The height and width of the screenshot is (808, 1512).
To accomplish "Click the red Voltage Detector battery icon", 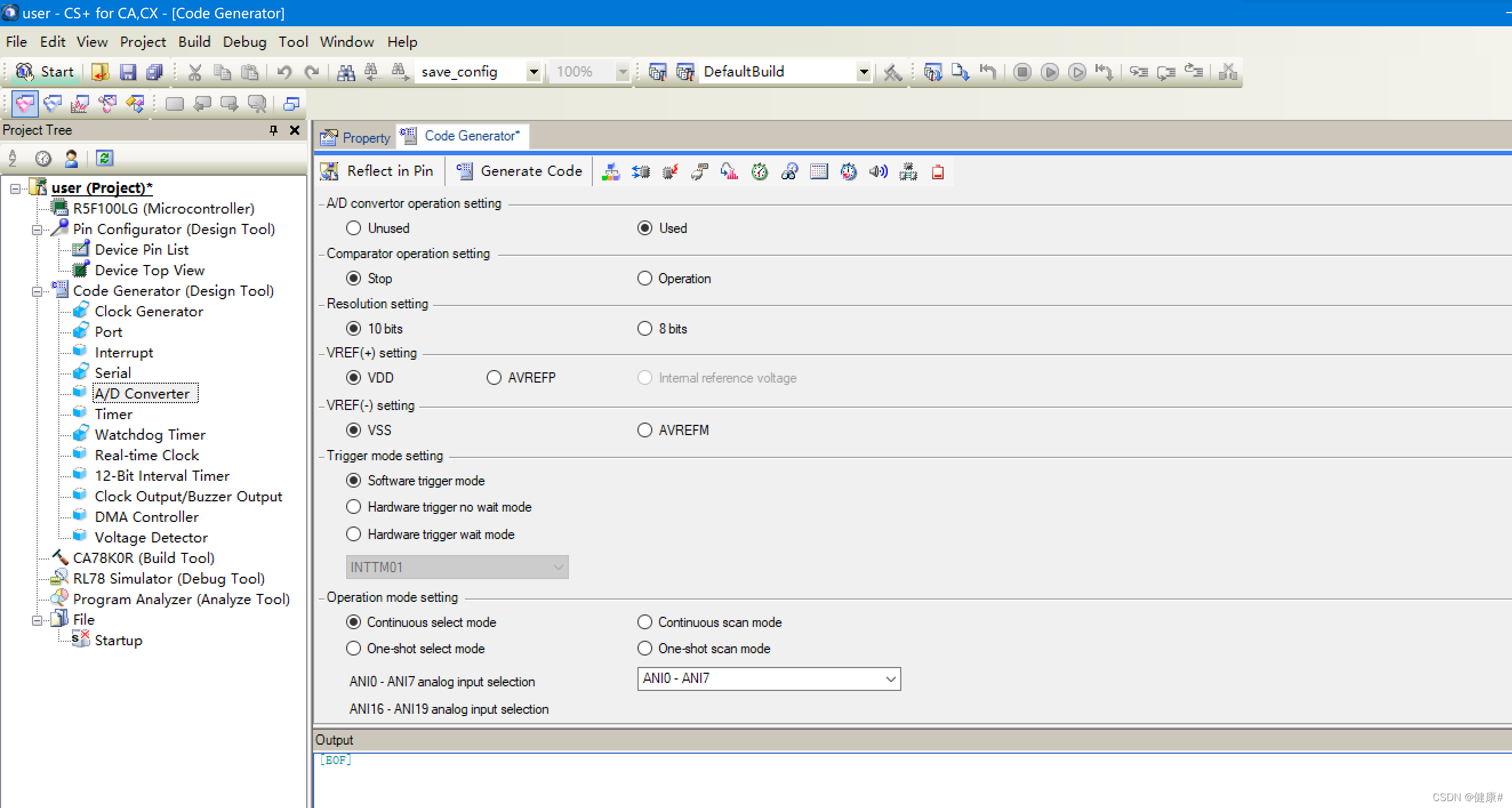I will click(938, 171).
